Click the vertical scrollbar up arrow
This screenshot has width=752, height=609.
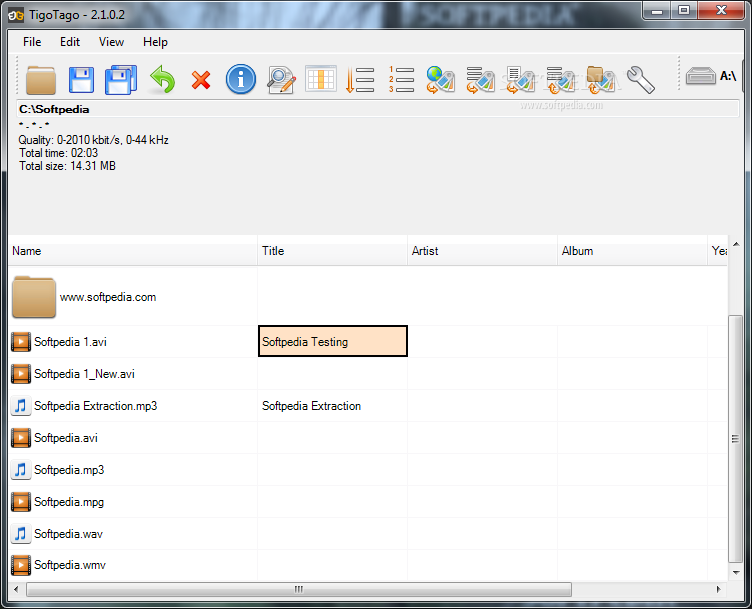point(736,245)
